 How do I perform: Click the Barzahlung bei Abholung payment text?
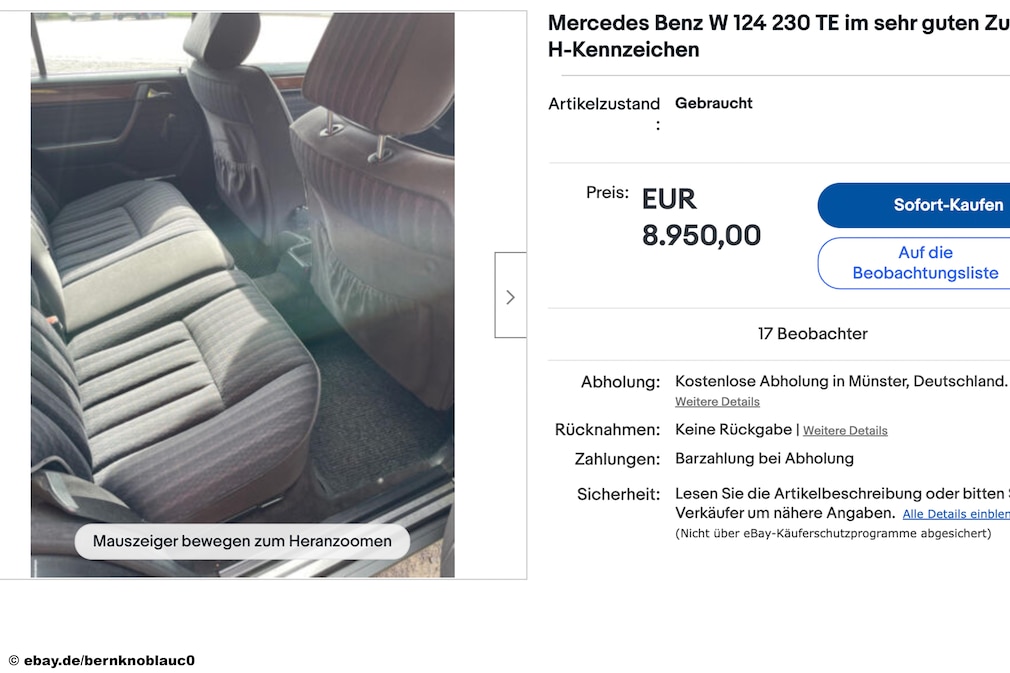(764, 459)
